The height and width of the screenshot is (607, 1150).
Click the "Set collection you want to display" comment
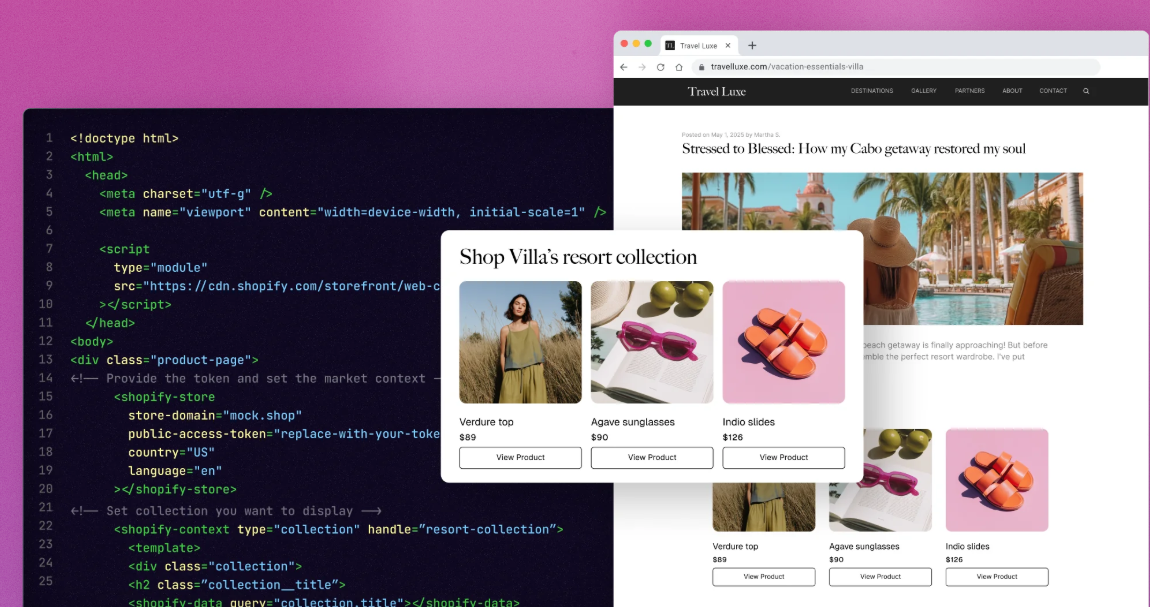[226, 511]
